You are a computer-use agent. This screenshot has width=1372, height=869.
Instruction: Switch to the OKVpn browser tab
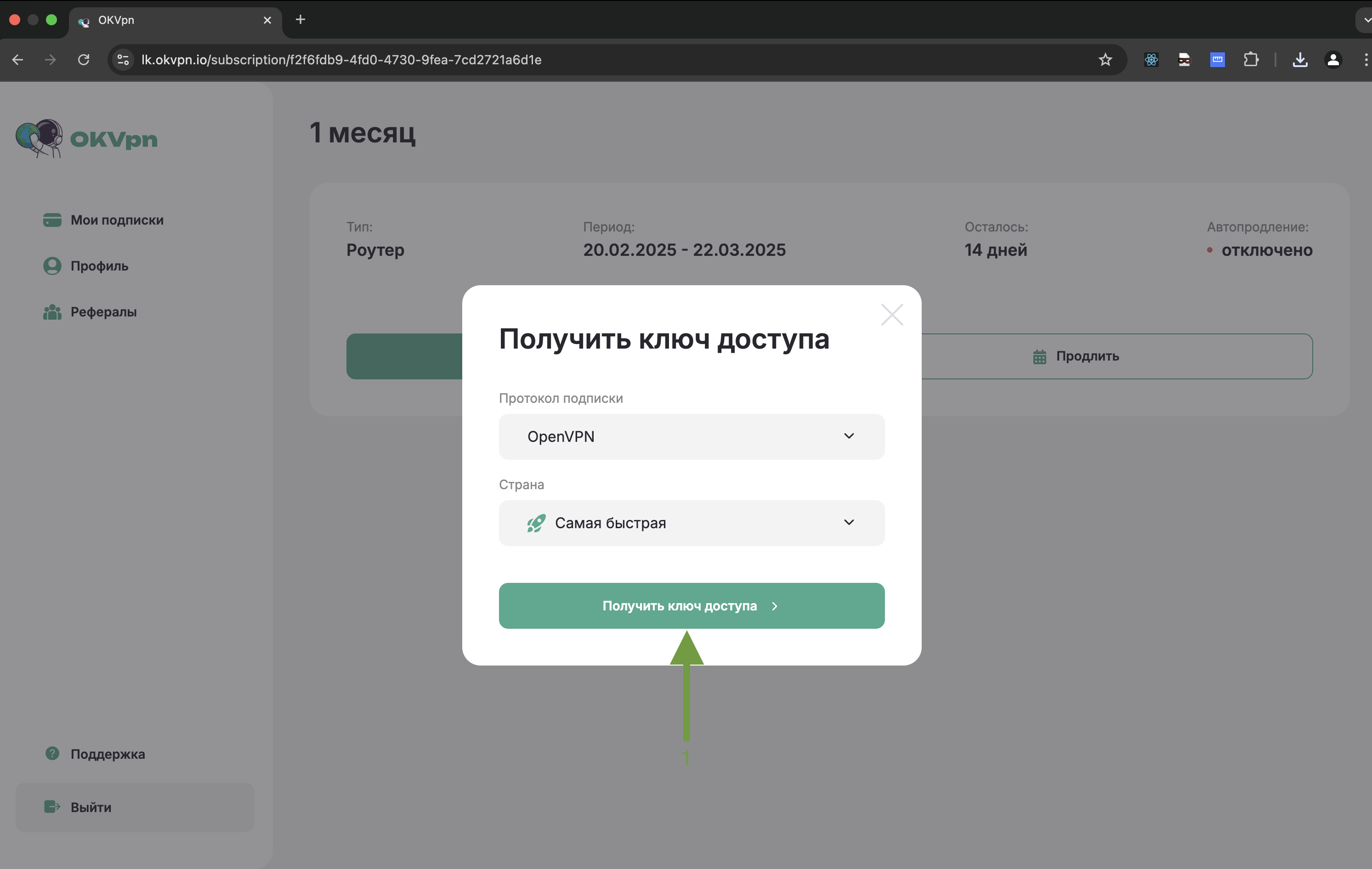pos(171,20)
